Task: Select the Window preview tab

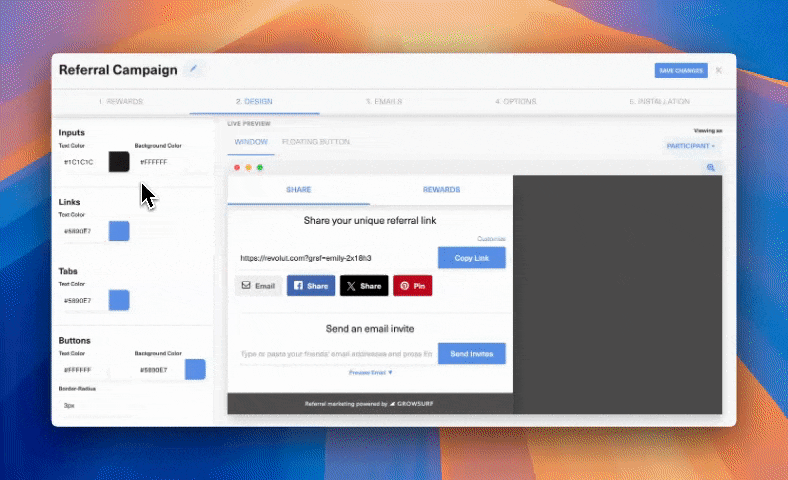Action: 251,142
